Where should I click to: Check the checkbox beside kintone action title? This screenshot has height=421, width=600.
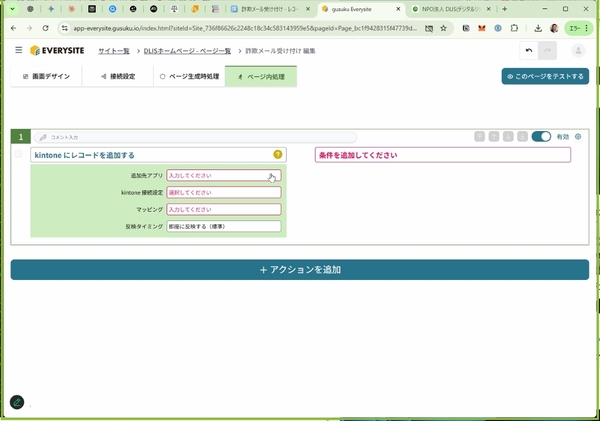click(19, 155)
